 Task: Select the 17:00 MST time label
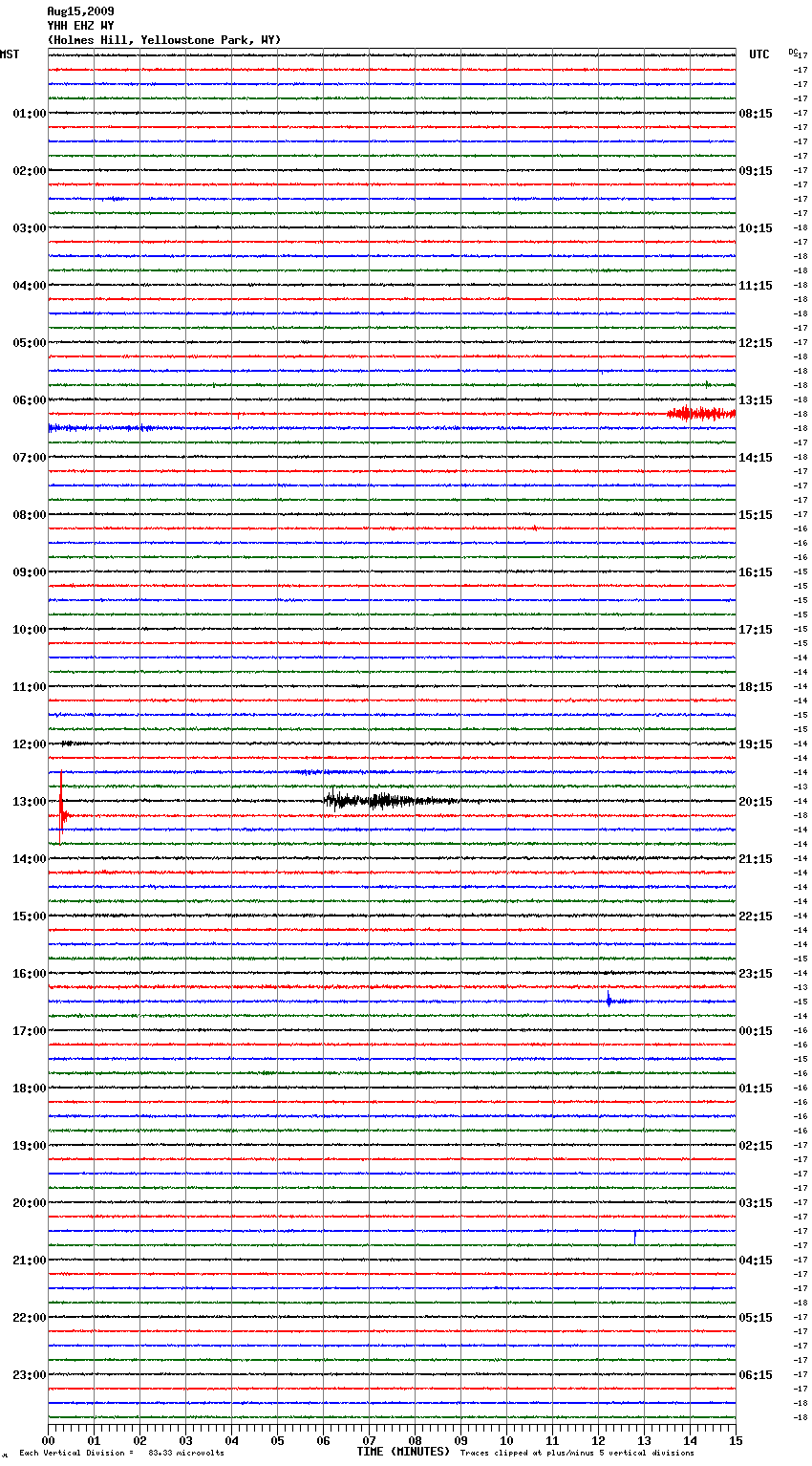point(30,1031)
